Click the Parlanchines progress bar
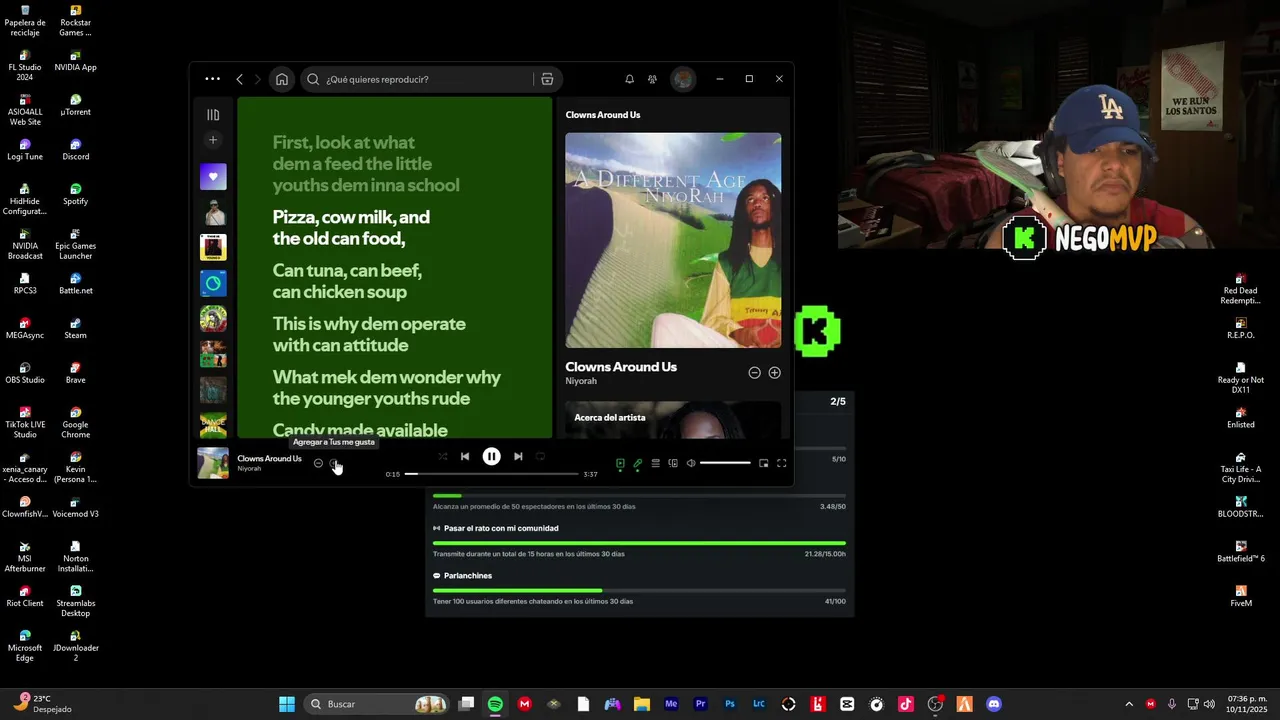 (639, 591)
